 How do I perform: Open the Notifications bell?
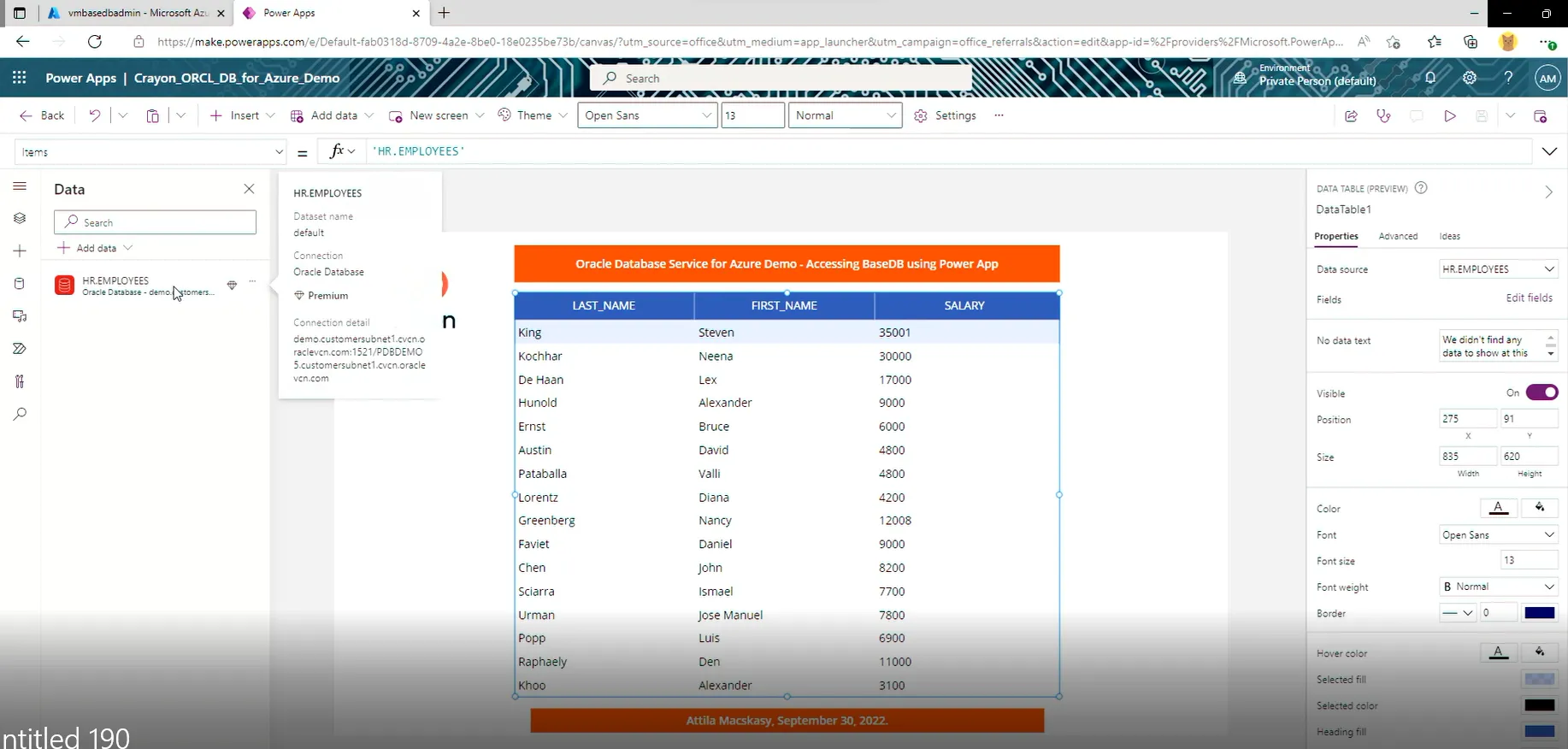(x=1430, y=78)
